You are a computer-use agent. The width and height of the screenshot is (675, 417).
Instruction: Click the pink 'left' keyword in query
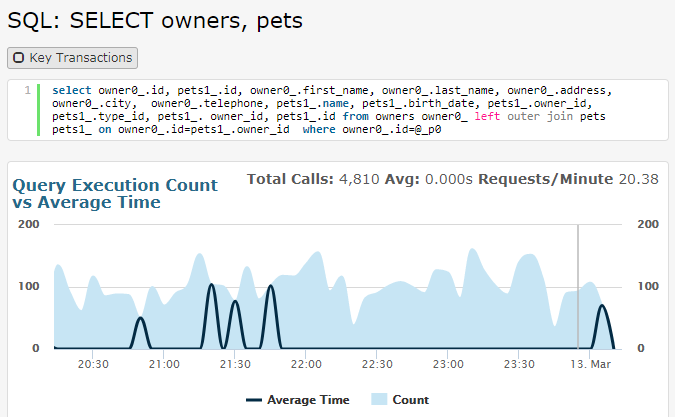pos(487,116)
